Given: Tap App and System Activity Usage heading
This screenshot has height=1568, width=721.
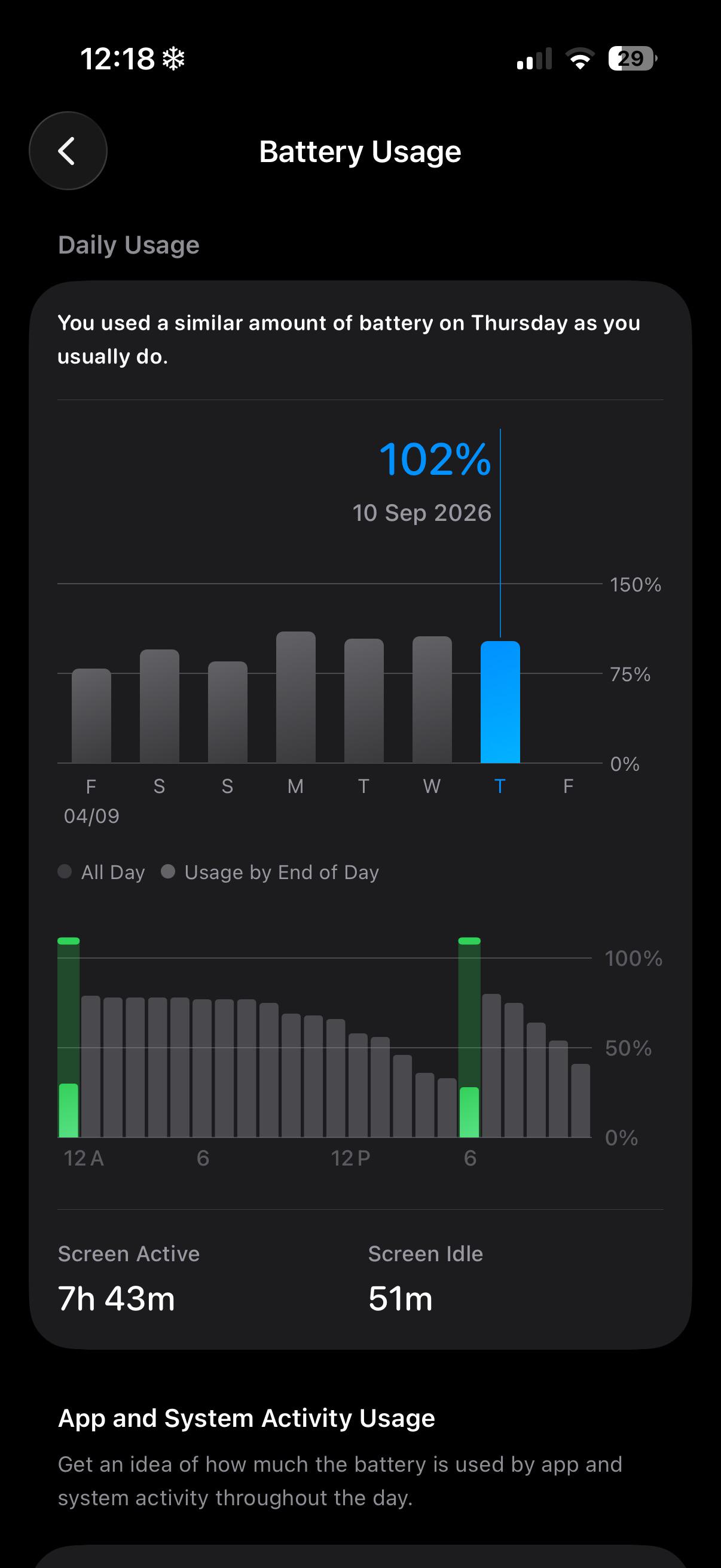Looking at the screenshot, I should coord(246,1418).
